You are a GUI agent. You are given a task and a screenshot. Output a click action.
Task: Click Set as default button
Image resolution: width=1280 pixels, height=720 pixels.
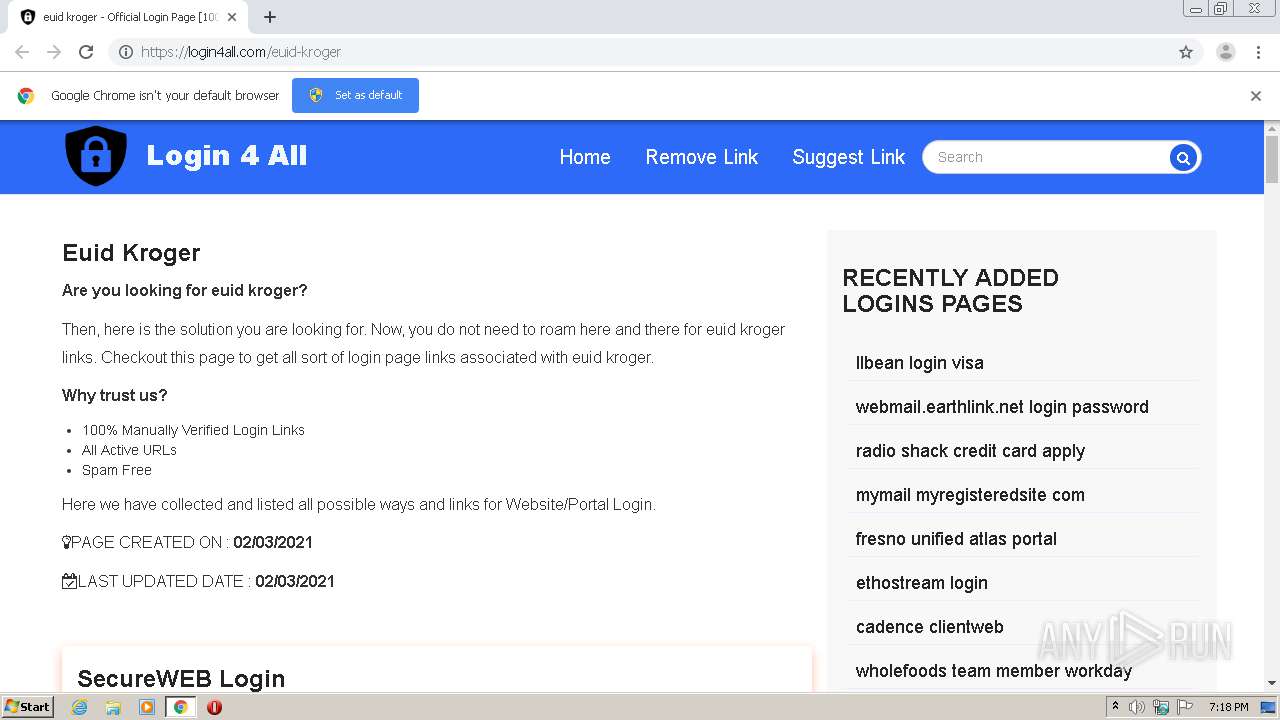355,95
